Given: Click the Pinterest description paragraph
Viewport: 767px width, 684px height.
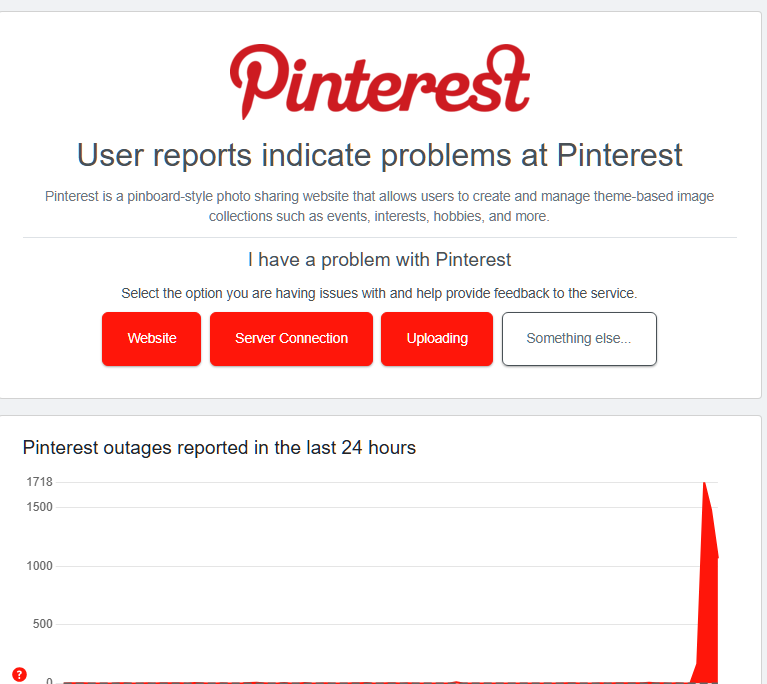Looking at the screenshot, I should coord(380,206).
